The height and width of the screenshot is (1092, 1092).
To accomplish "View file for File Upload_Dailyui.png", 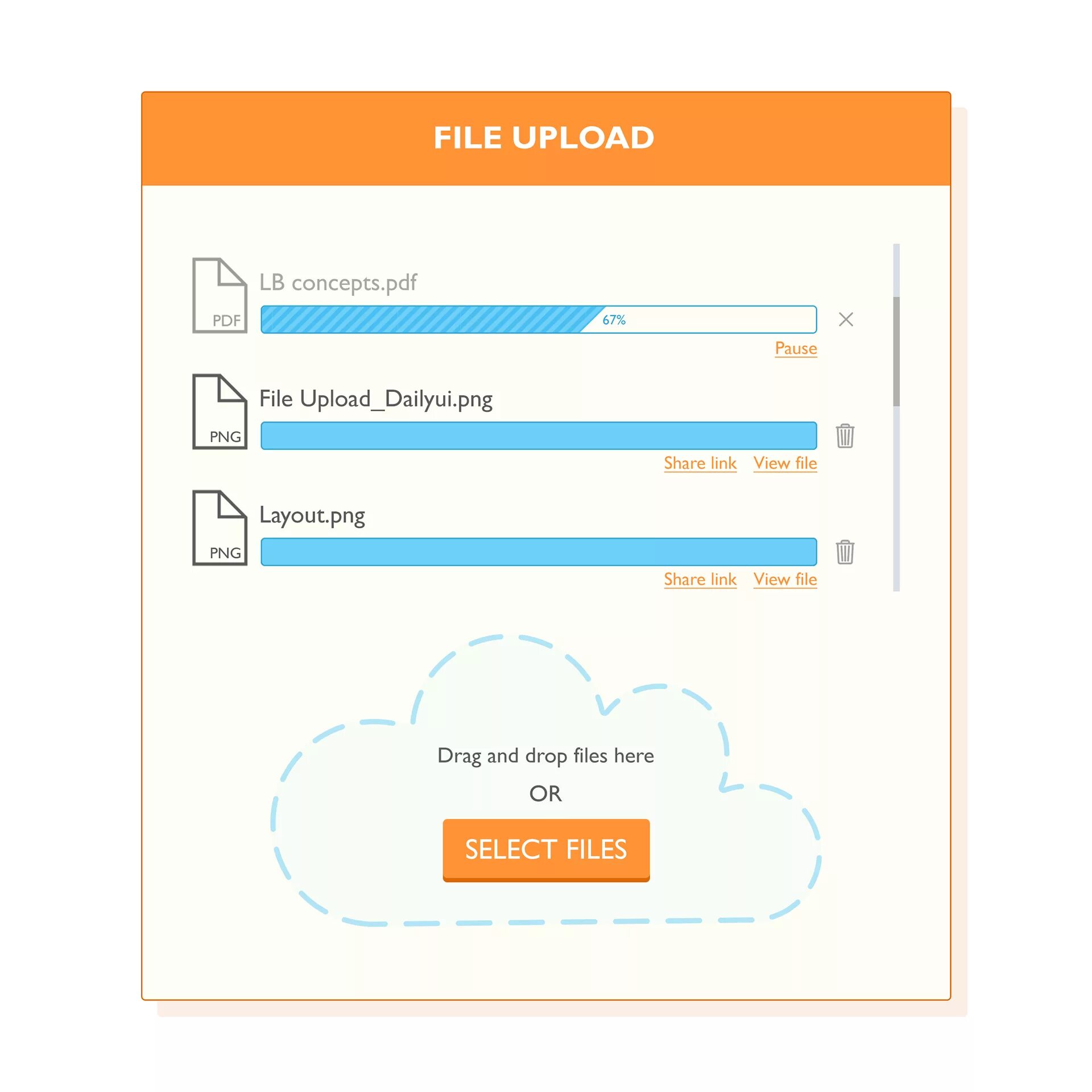I will 785,462.
